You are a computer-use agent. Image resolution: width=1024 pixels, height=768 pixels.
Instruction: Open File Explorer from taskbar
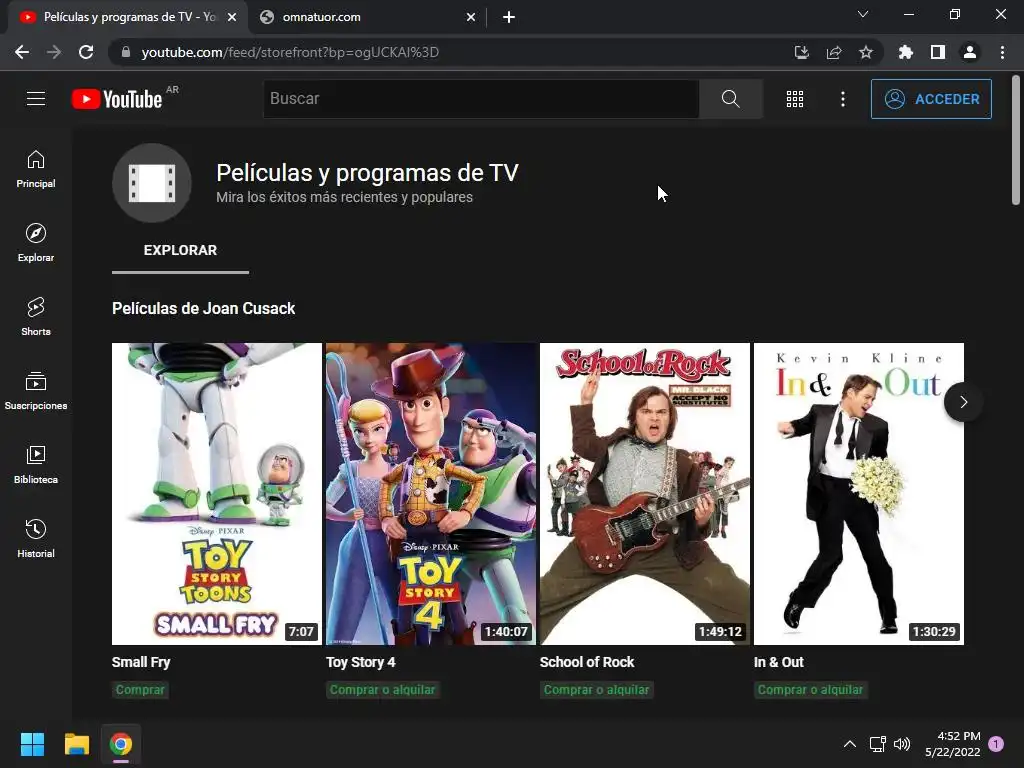[76, 744]
